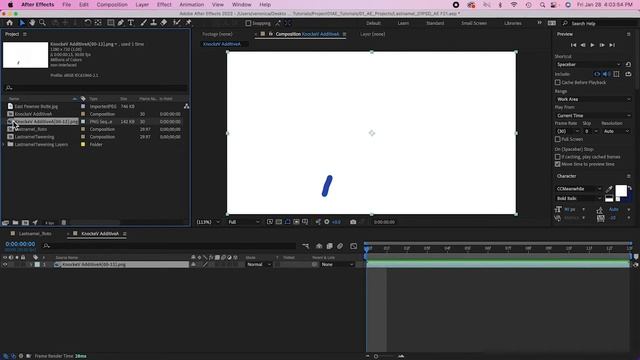
Task: Select the Brush tool
Action: coord(143,23)
